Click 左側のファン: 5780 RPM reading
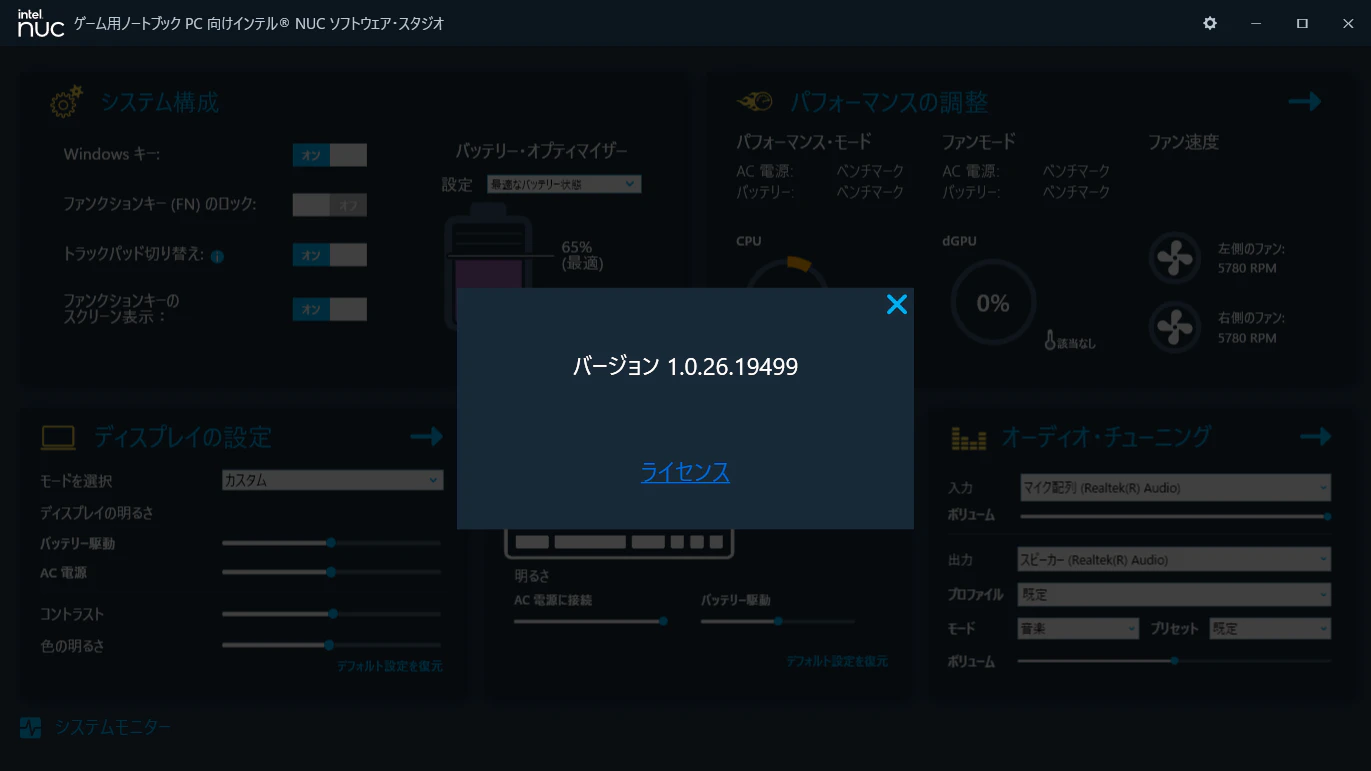 [x=1251, y=258]
